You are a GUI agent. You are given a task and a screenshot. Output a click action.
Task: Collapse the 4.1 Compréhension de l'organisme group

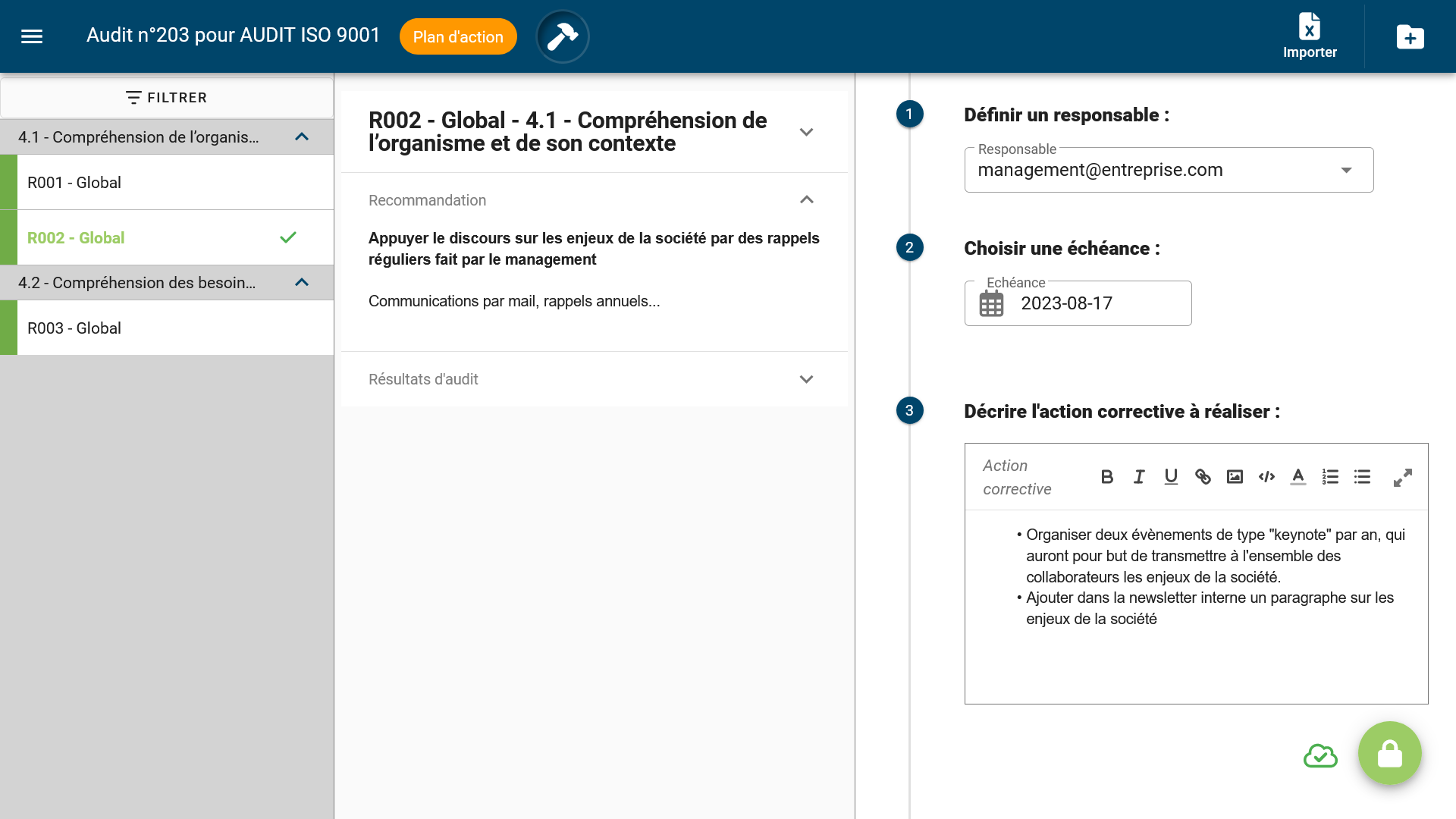pos(302,137)
